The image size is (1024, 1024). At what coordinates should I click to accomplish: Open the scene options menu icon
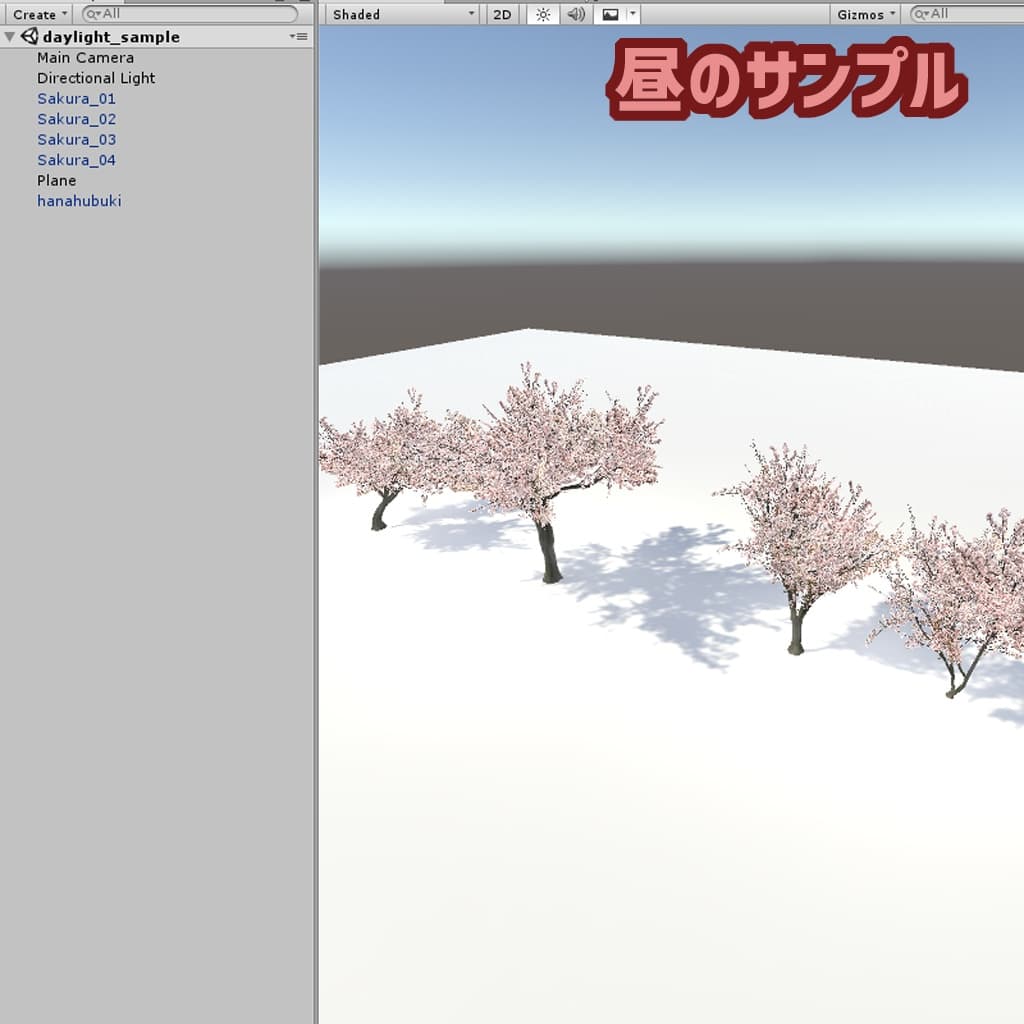298,37
